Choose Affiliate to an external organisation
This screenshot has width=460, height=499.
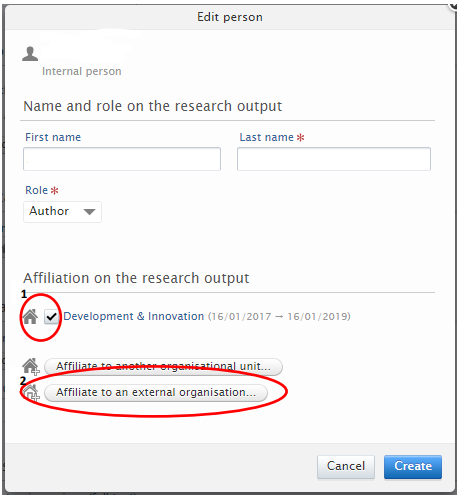156,393
